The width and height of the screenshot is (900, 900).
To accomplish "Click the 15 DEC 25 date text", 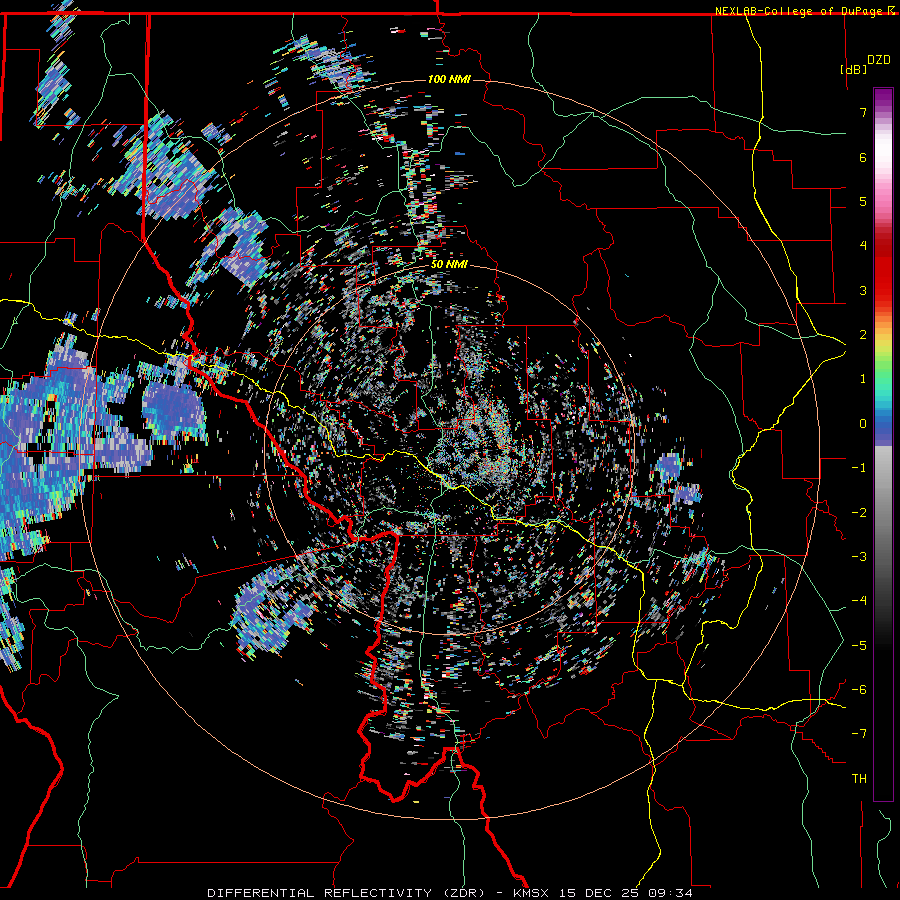I will 600,893.
